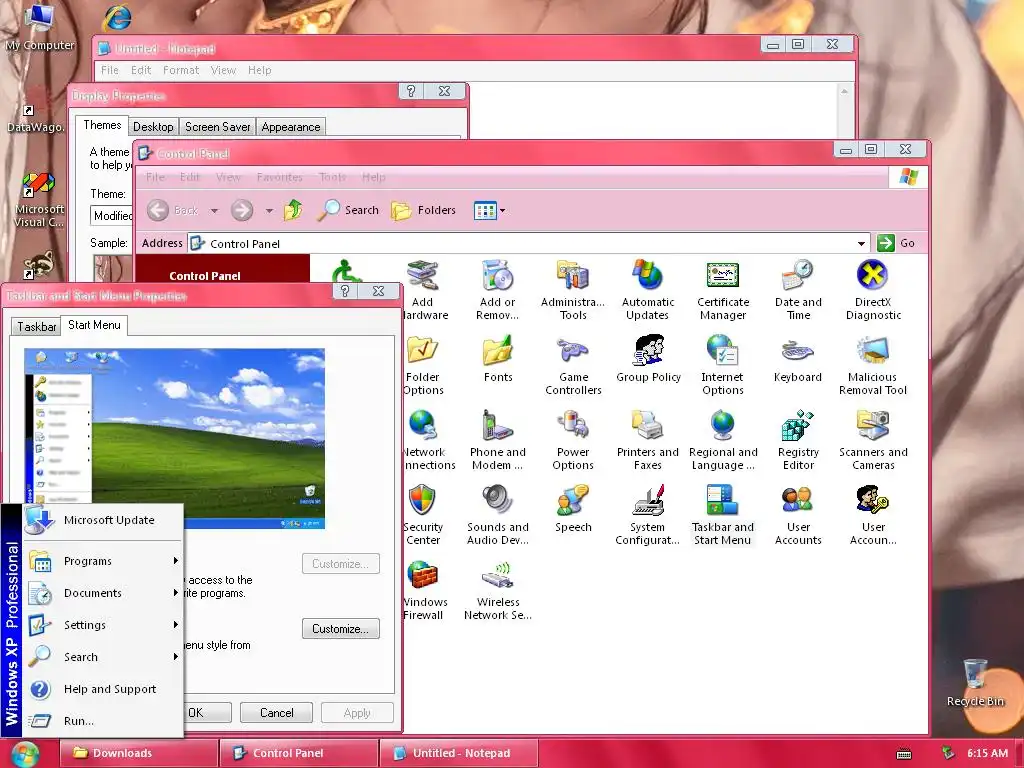The image size is (1024, 768).
Task: Open Taskbar and Start Menu icon
Action: [x=722, y=515]
